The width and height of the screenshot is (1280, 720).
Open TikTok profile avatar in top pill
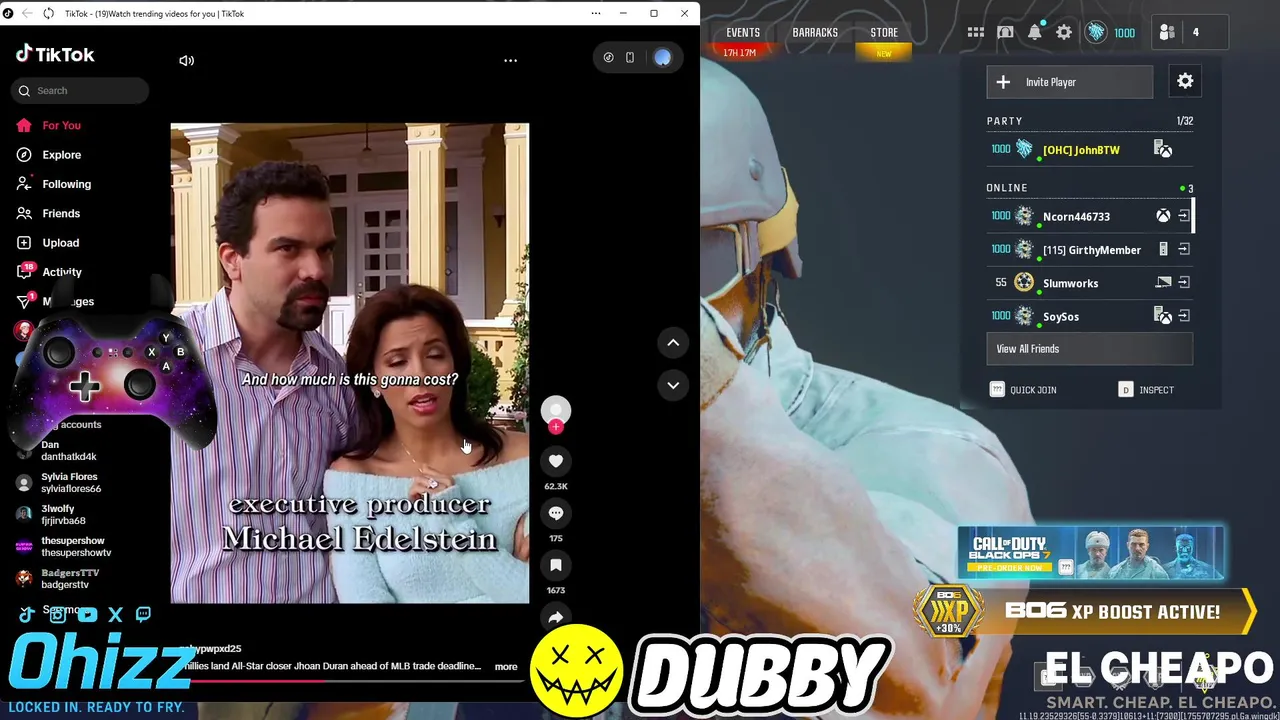pos(662,58)
